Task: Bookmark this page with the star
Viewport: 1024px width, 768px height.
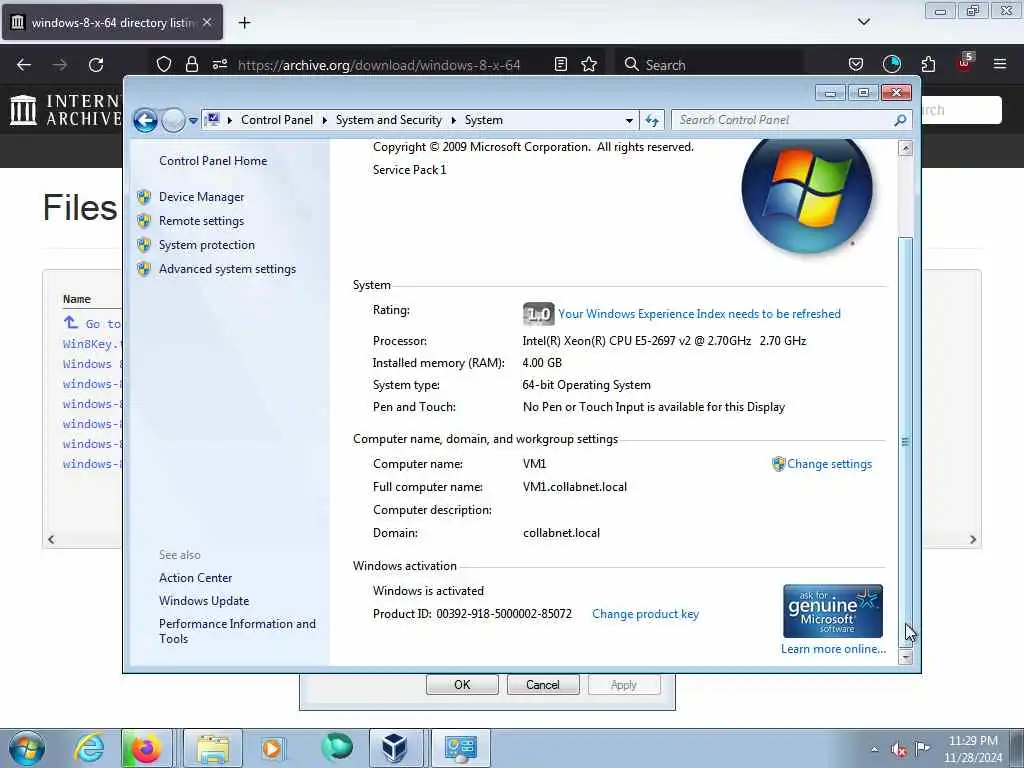Action: click(x=589, y=64)
